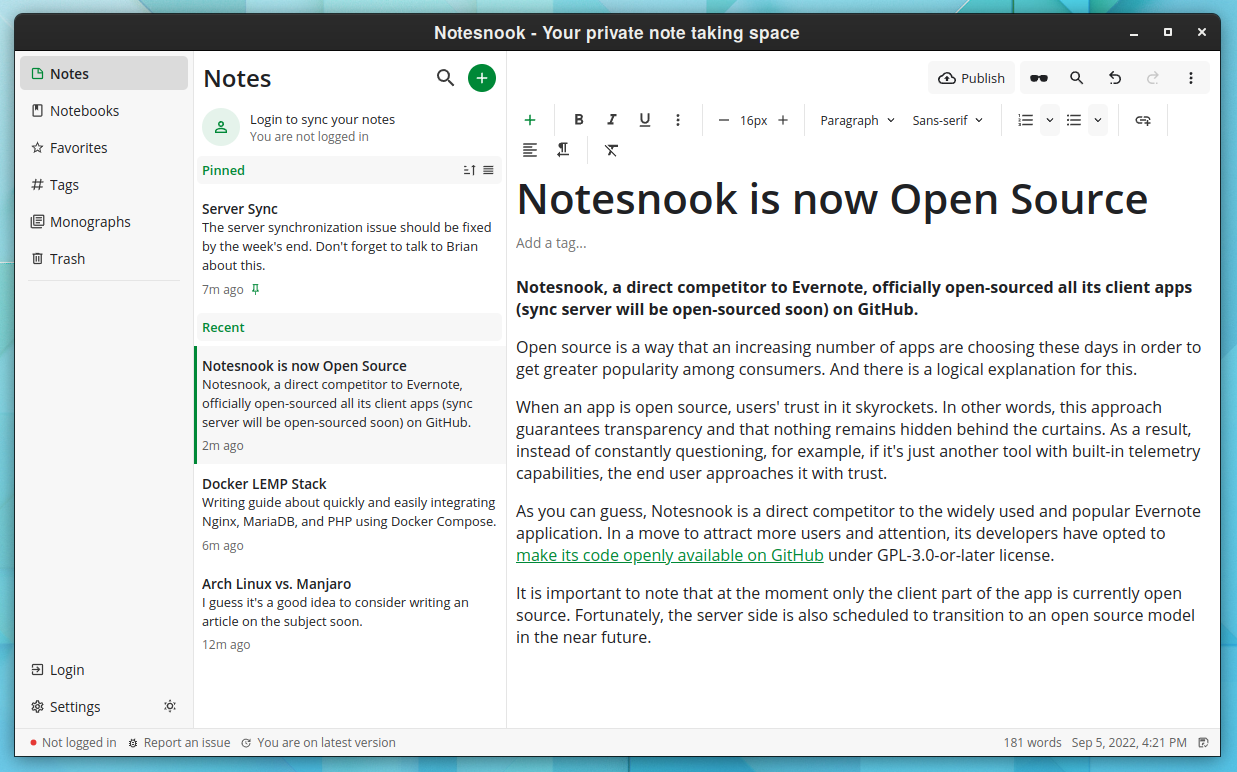Insert a numbered list
Image resolution: width=1237 pixels, height=772 pixels.
[x=1025, y=120]
